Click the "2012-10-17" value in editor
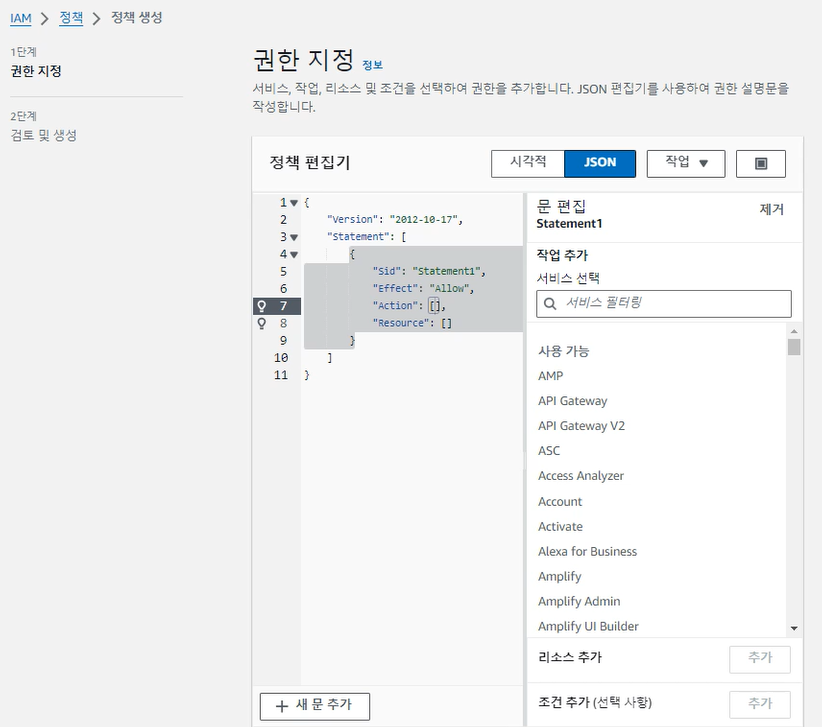 click(x=424, y=220)
